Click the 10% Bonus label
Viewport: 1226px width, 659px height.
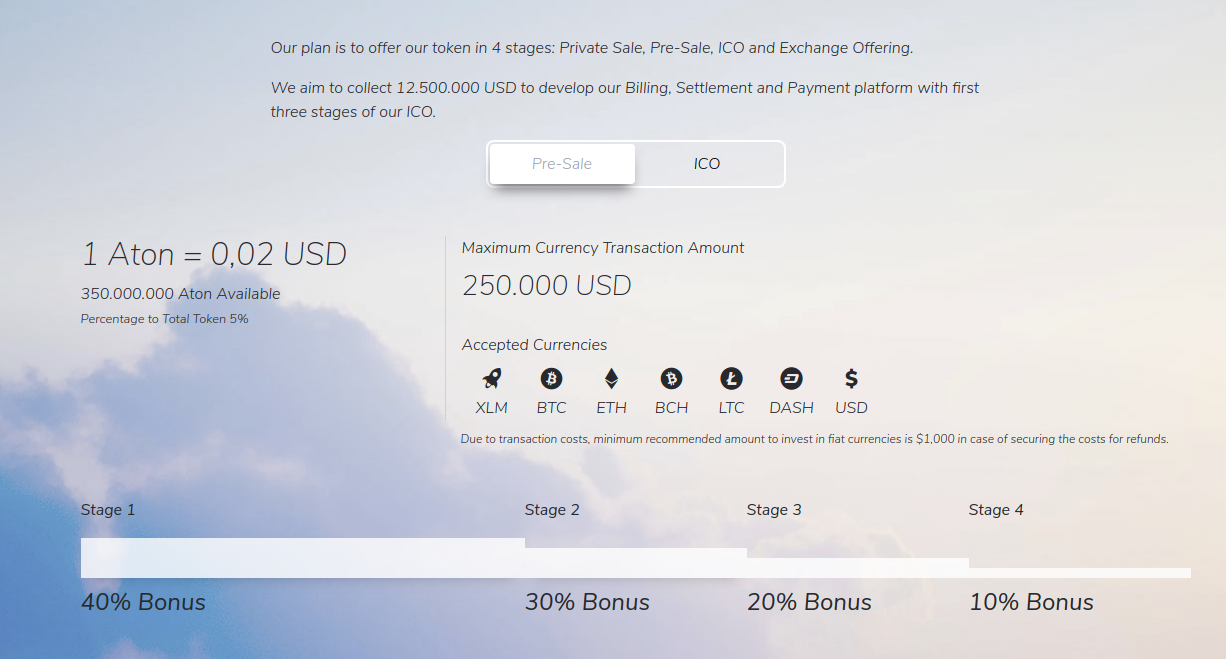point(1031,602)
